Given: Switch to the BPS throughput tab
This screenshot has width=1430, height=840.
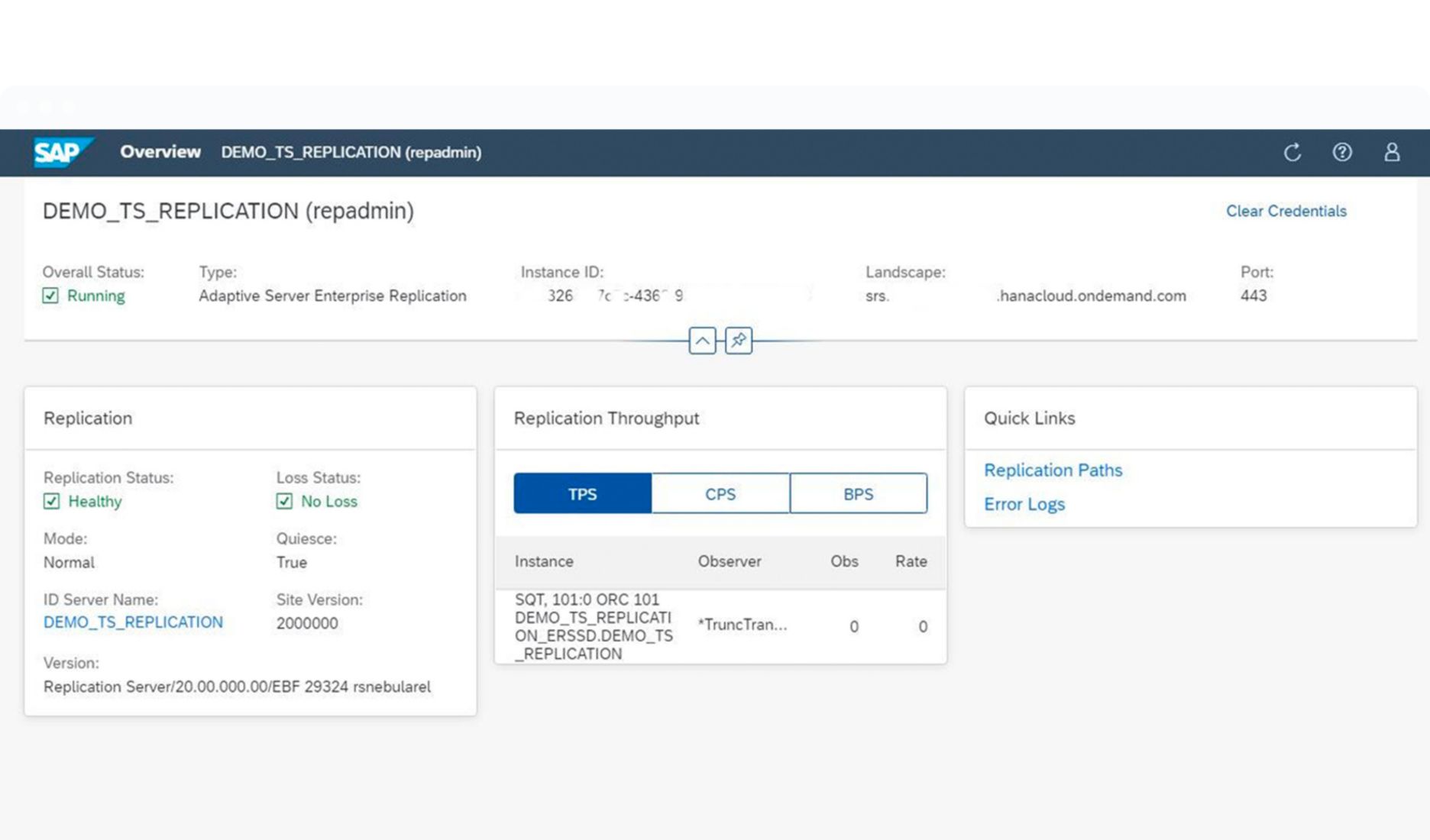Looking at the screenshot, I should [858, 493].
